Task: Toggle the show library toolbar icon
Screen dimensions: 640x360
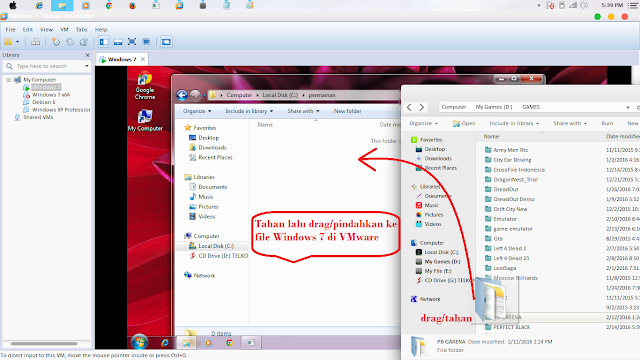Action: click(104, 42)
